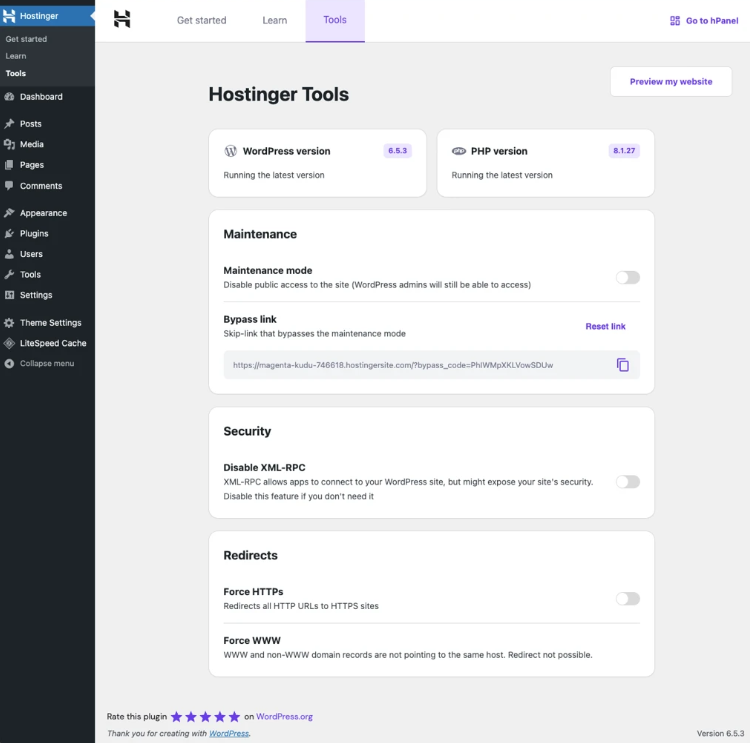
Task: Click the Hostinger logo in top bar
Action: [x=122, y=19]
